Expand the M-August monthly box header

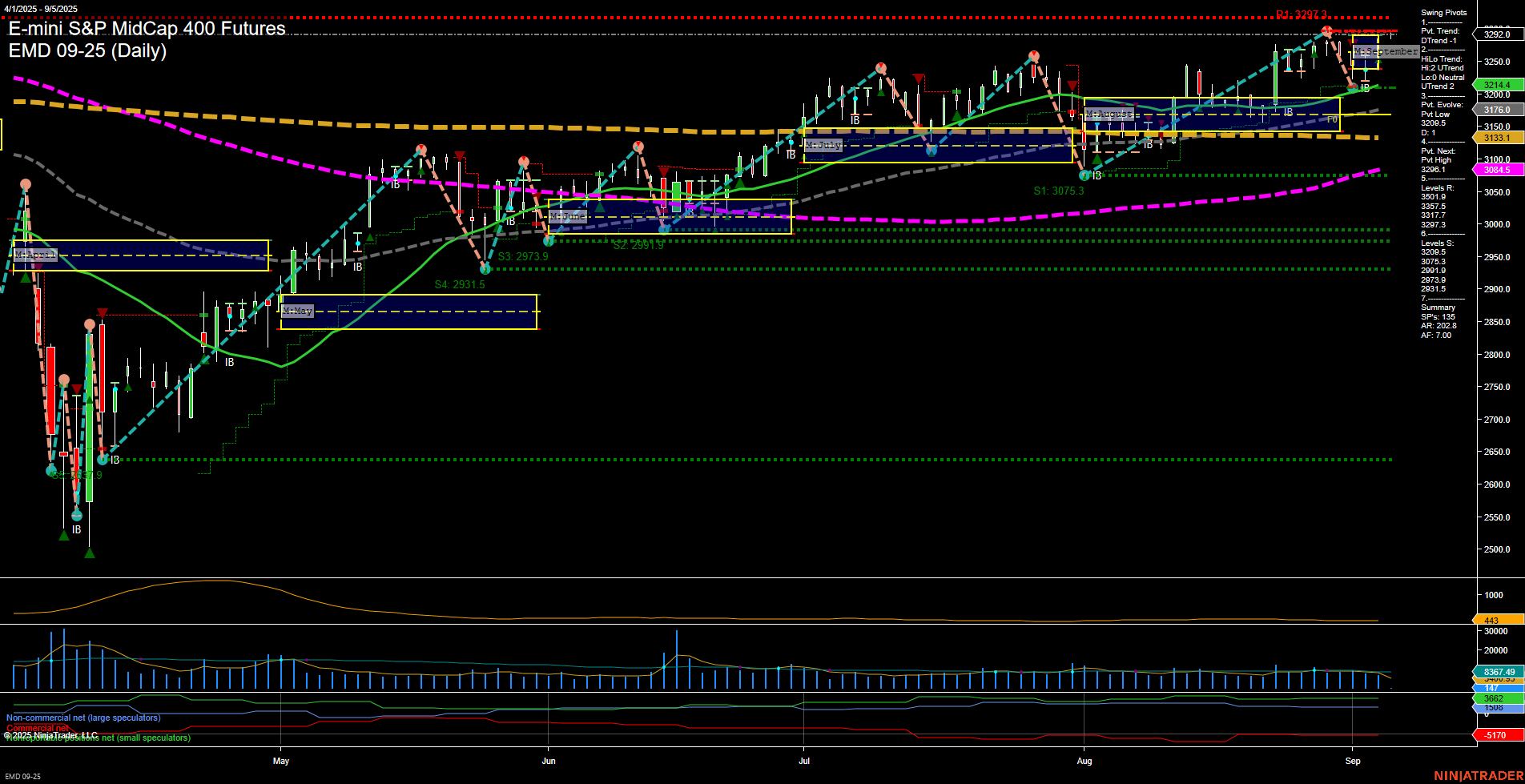point(1109,114)
